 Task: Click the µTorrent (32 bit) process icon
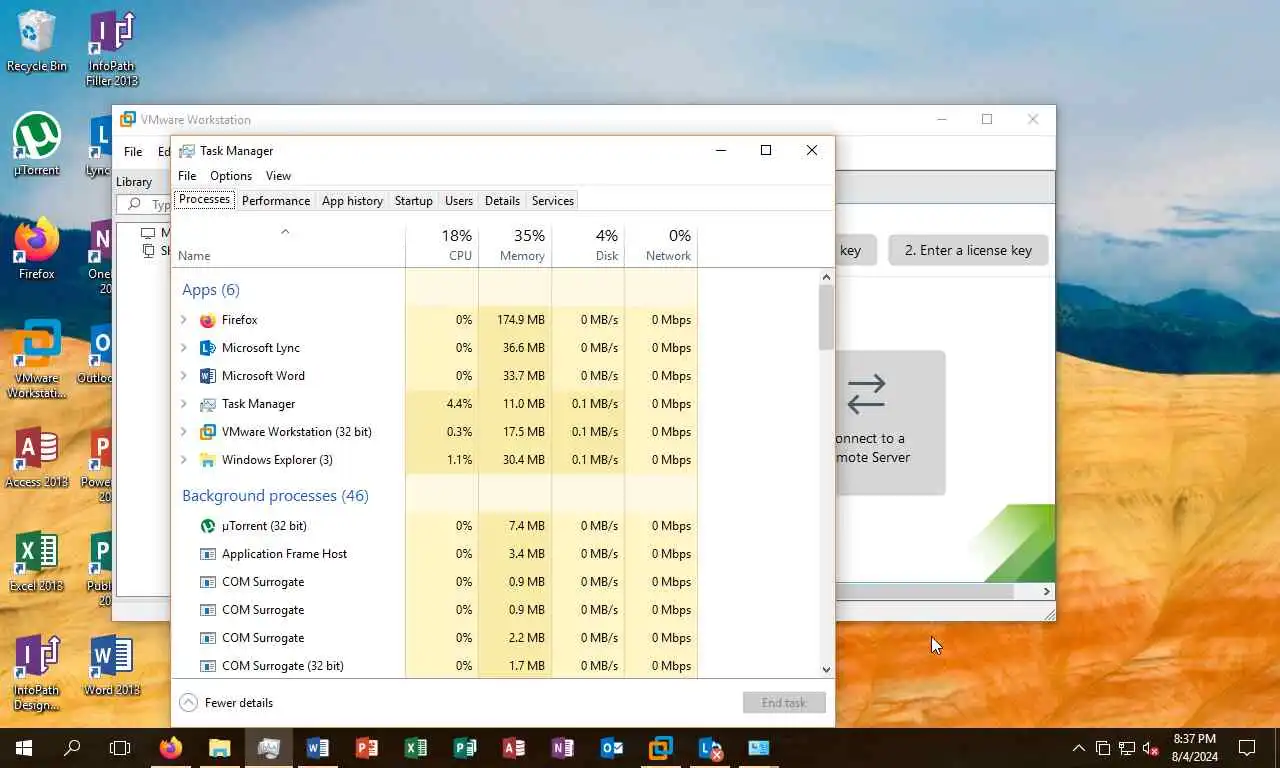208,526
